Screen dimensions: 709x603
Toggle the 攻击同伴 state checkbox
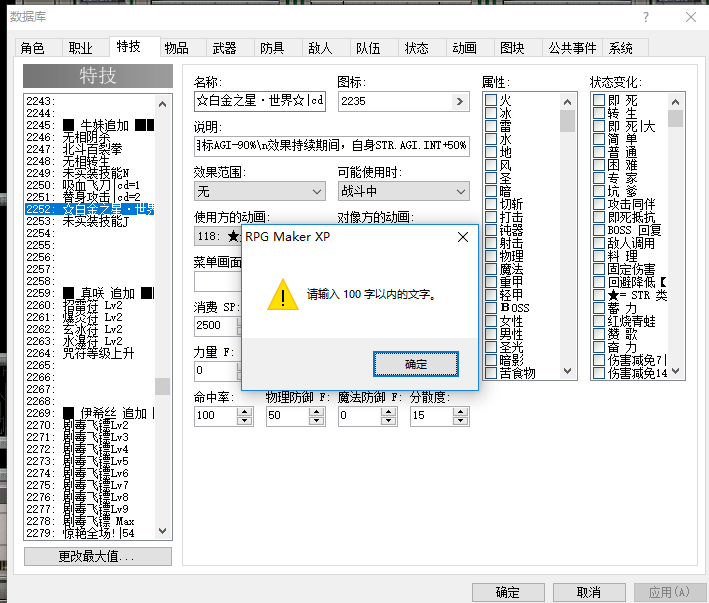tap(599, 204)
